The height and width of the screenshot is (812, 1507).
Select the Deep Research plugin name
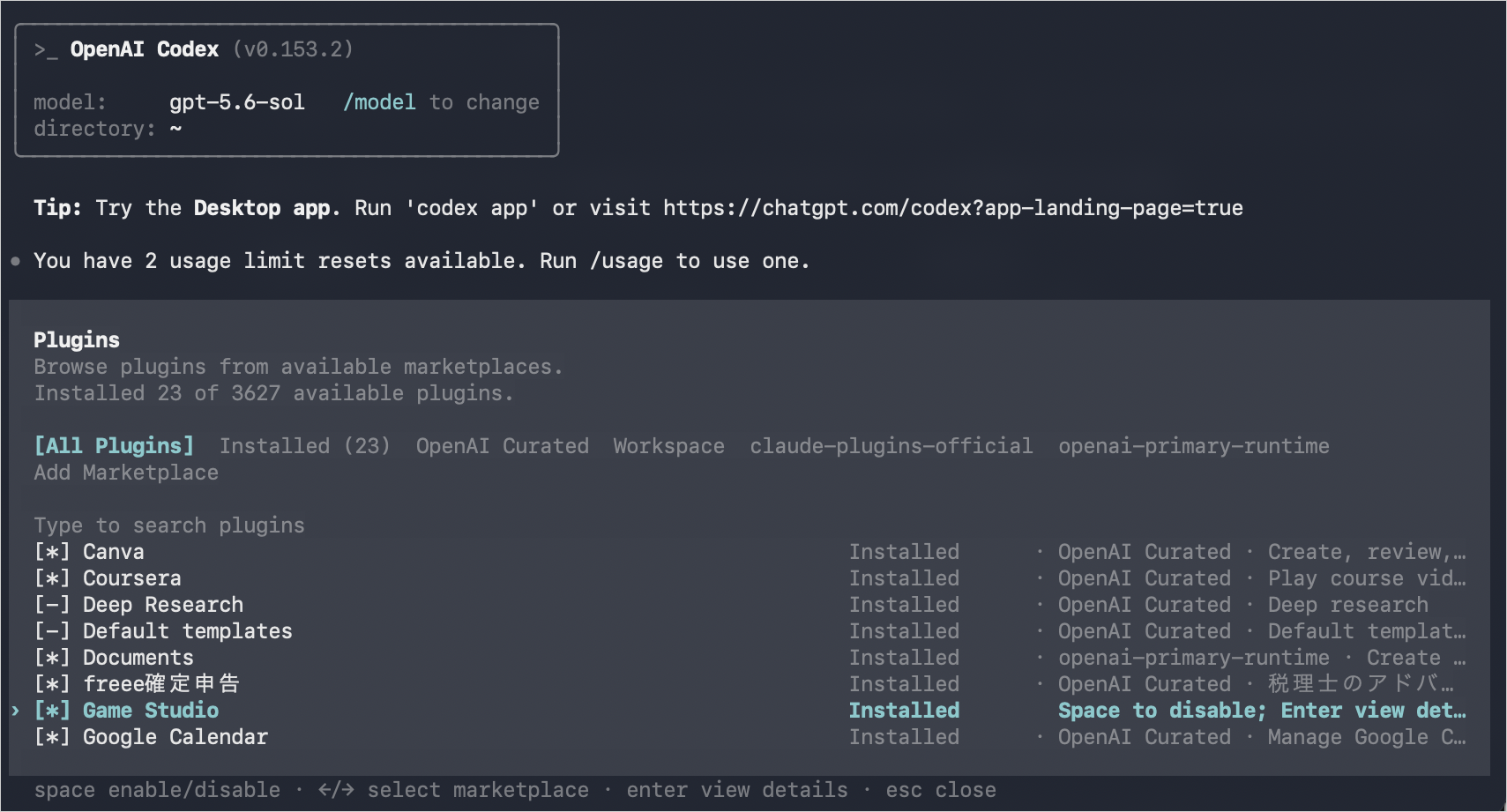pos(163,605)
